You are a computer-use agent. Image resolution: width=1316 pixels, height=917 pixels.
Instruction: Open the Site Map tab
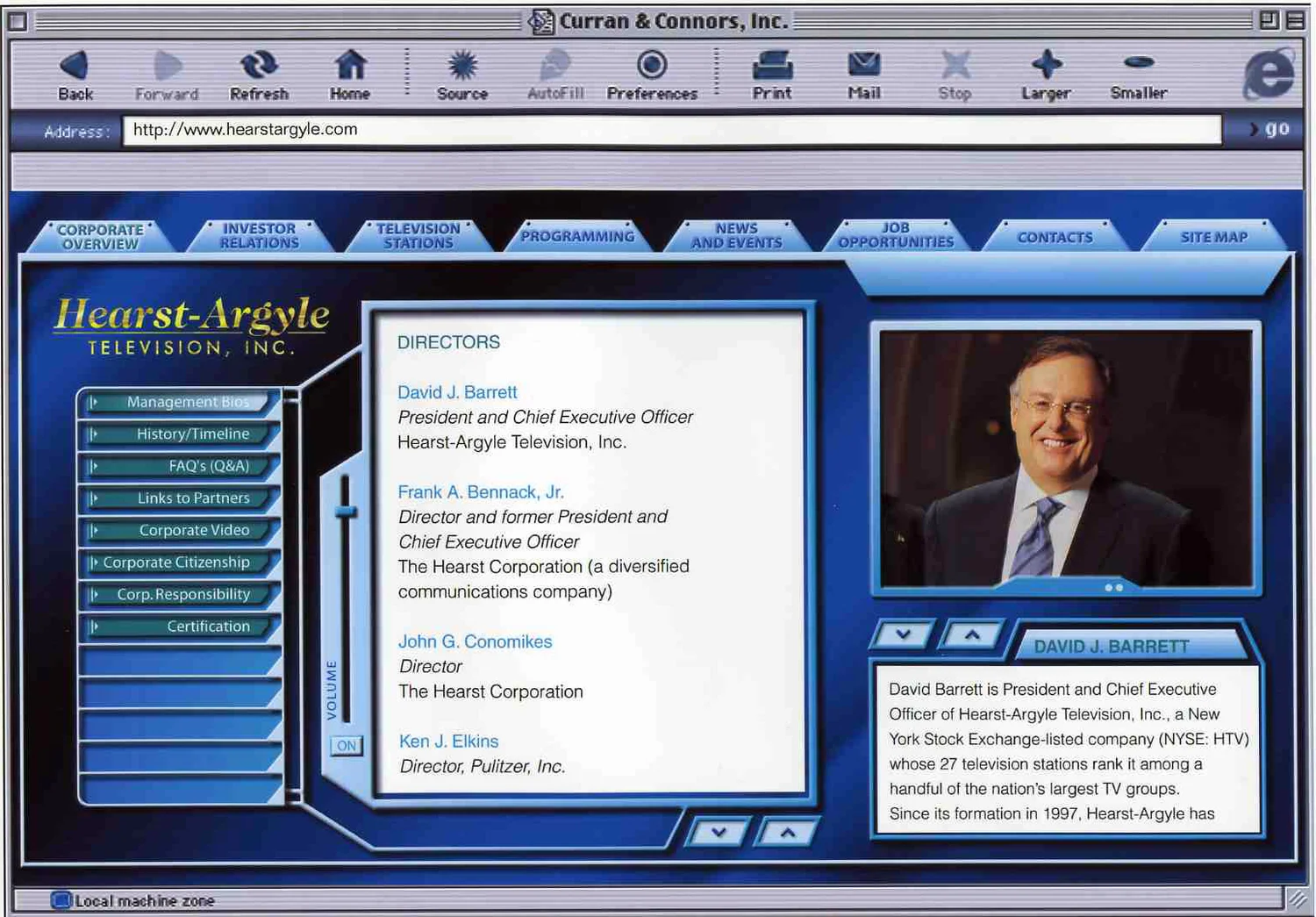tap(1214, 237)
